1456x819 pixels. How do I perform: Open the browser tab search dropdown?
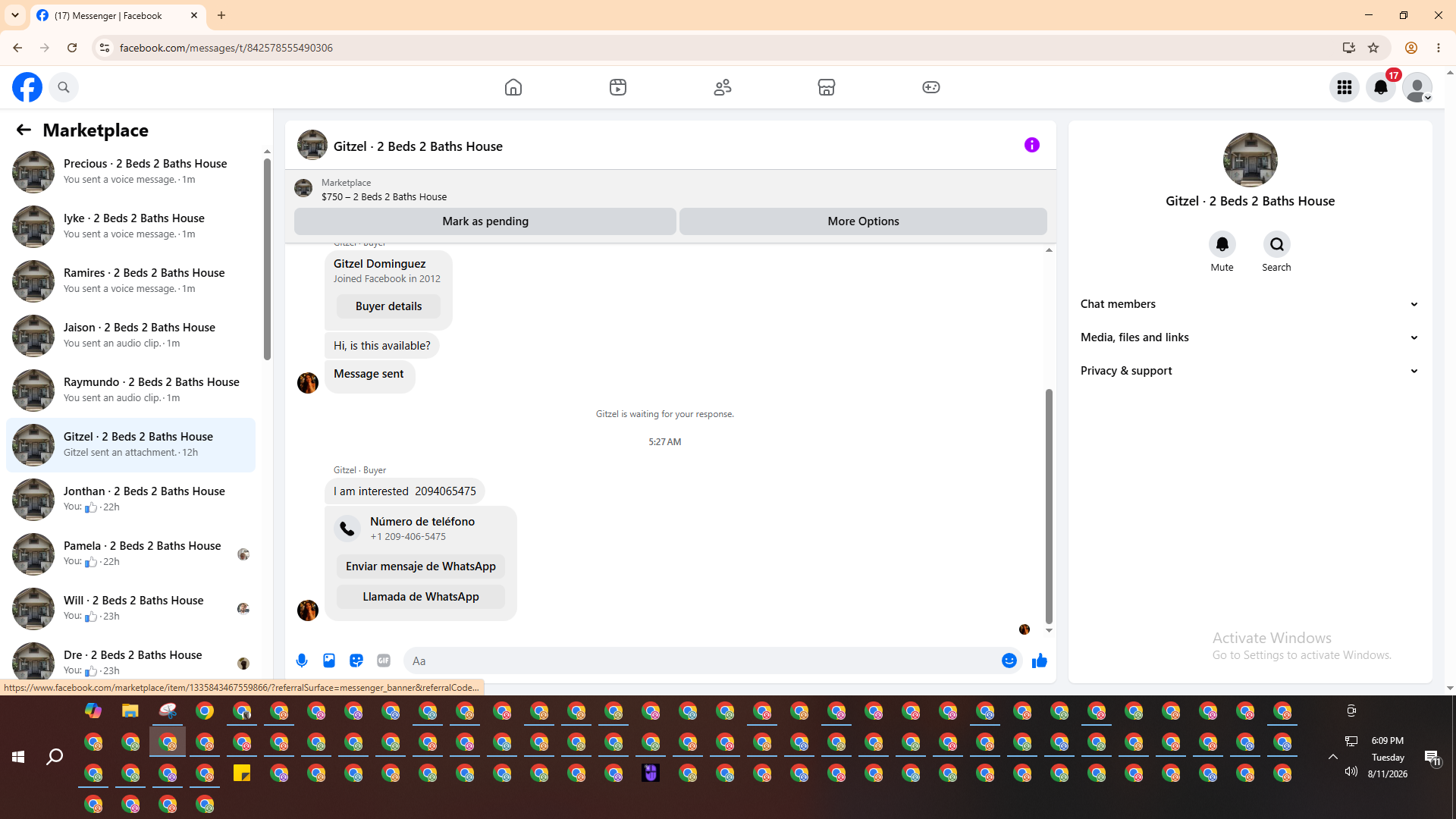tap(15, 15)
